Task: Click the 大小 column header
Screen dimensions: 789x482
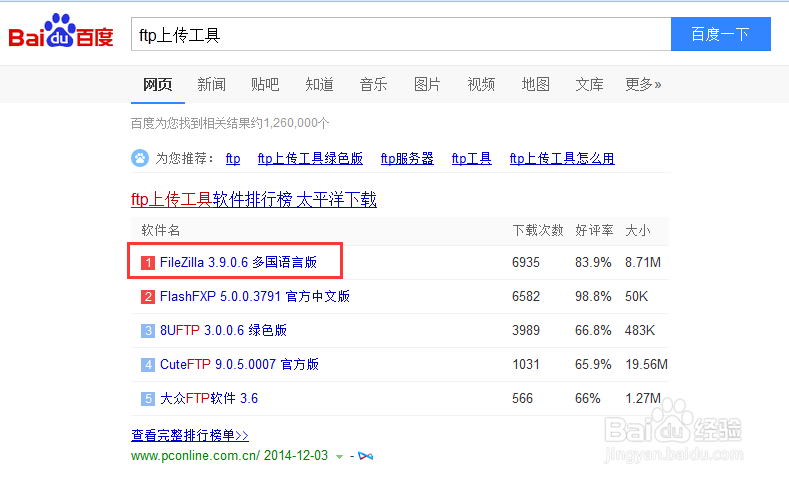Action: [x=638, y=230]
